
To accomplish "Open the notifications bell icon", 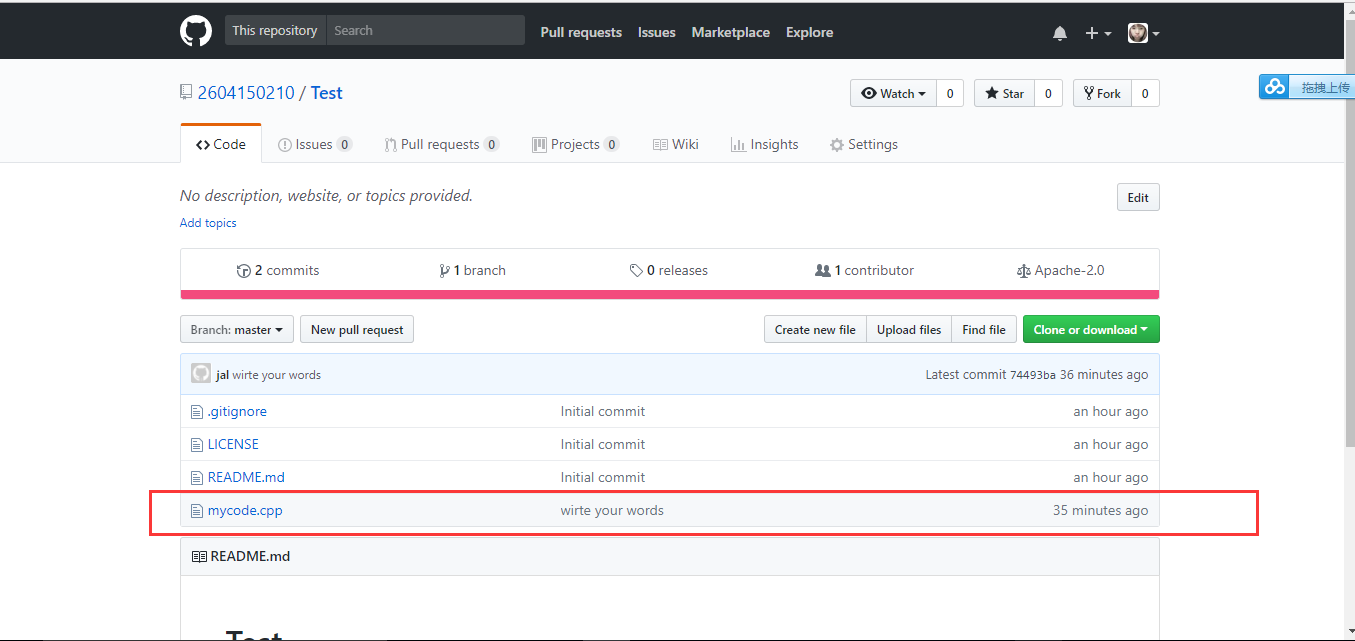I will [x=1060, y=33].
